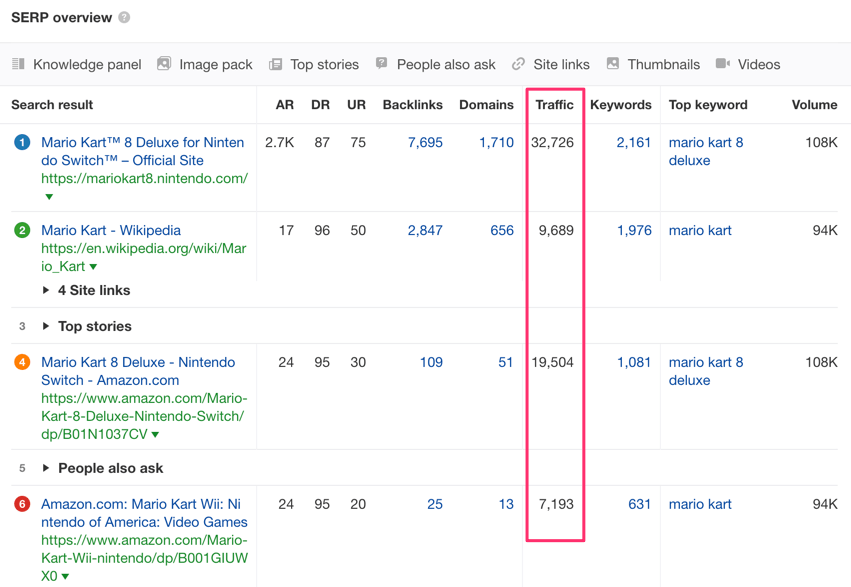
Task: Expand the Top stories row
Action: coord(87,326)
